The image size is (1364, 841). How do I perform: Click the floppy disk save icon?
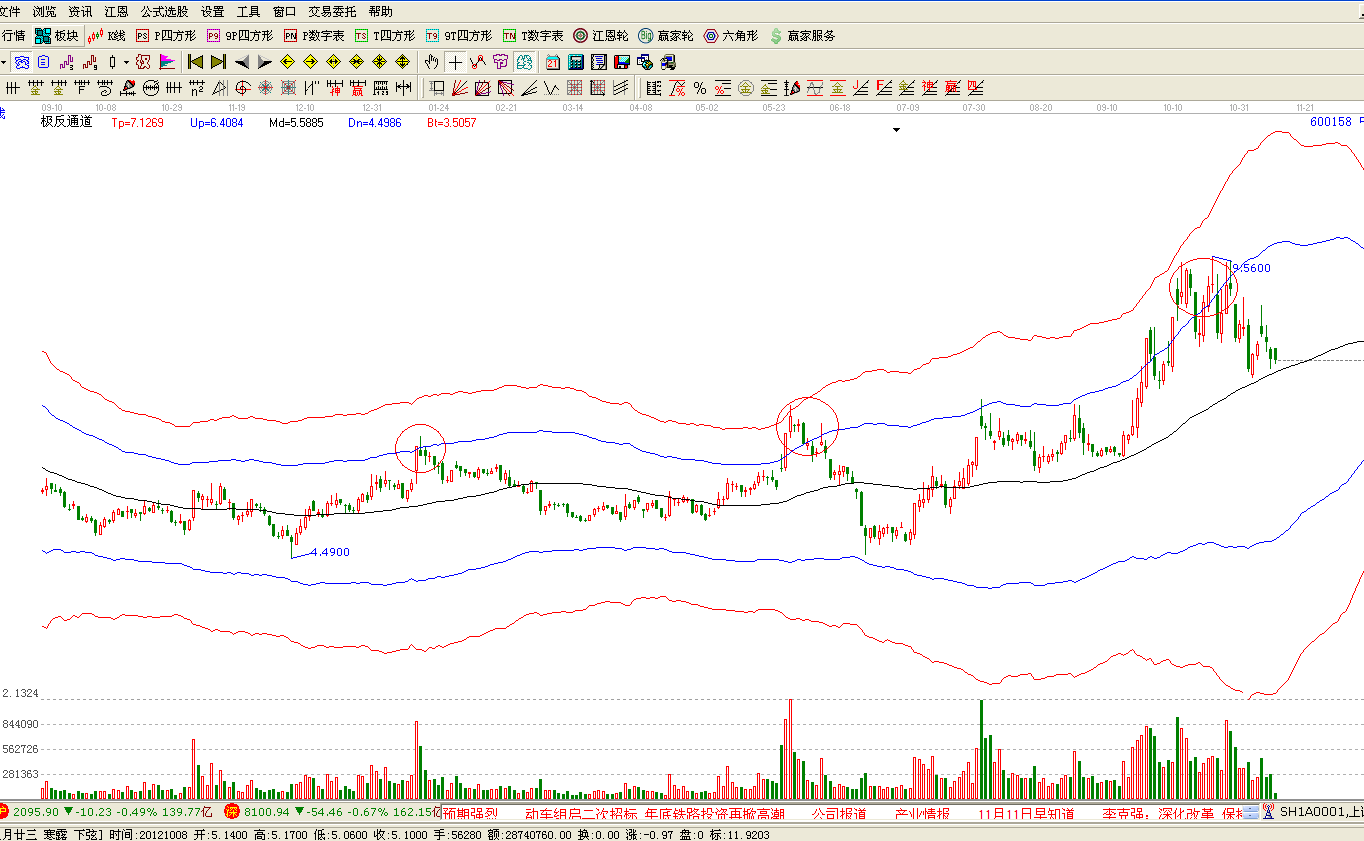pyautogui.click(x=622, y=62)
